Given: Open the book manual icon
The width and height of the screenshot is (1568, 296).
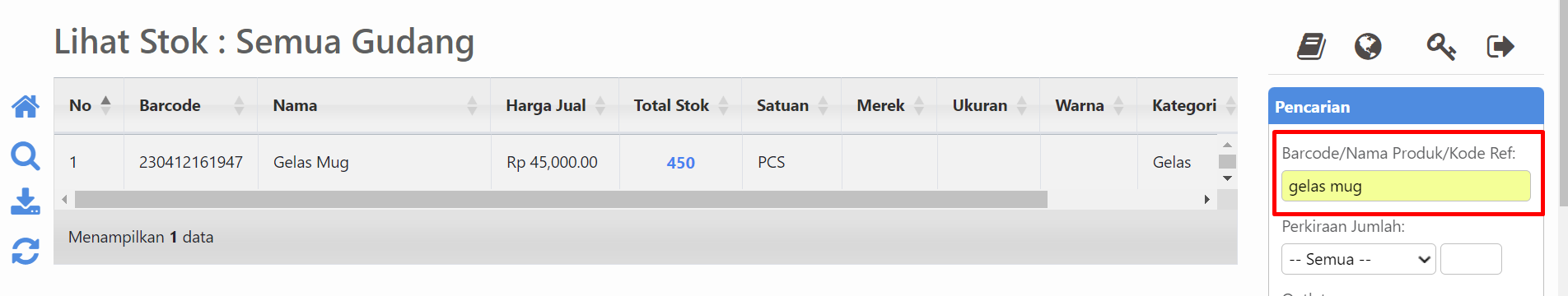Looking at the screenshot, I should click(1311, 46).
